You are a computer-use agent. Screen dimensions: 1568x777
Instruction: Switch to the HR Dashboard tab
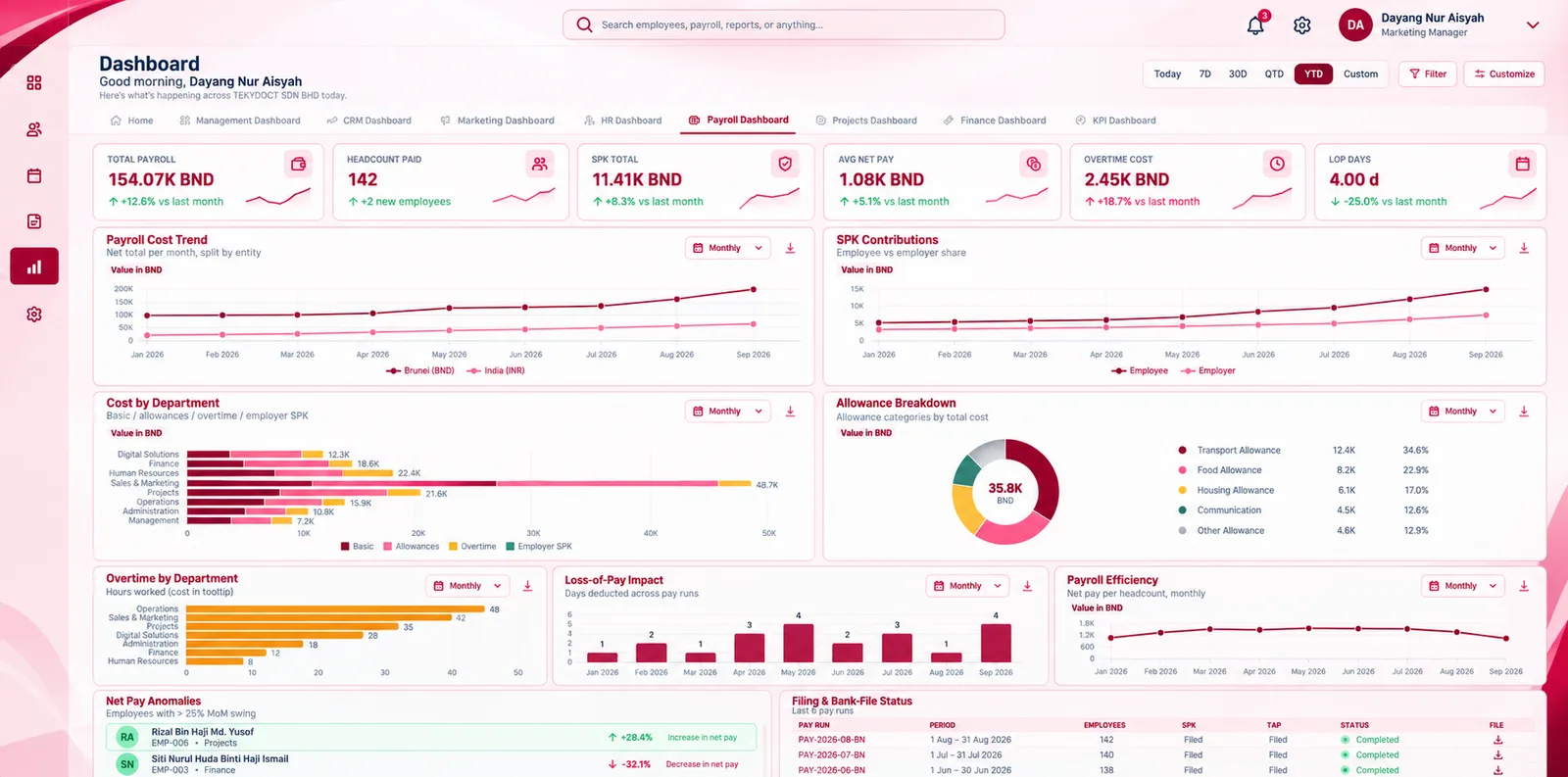(622, 121)
